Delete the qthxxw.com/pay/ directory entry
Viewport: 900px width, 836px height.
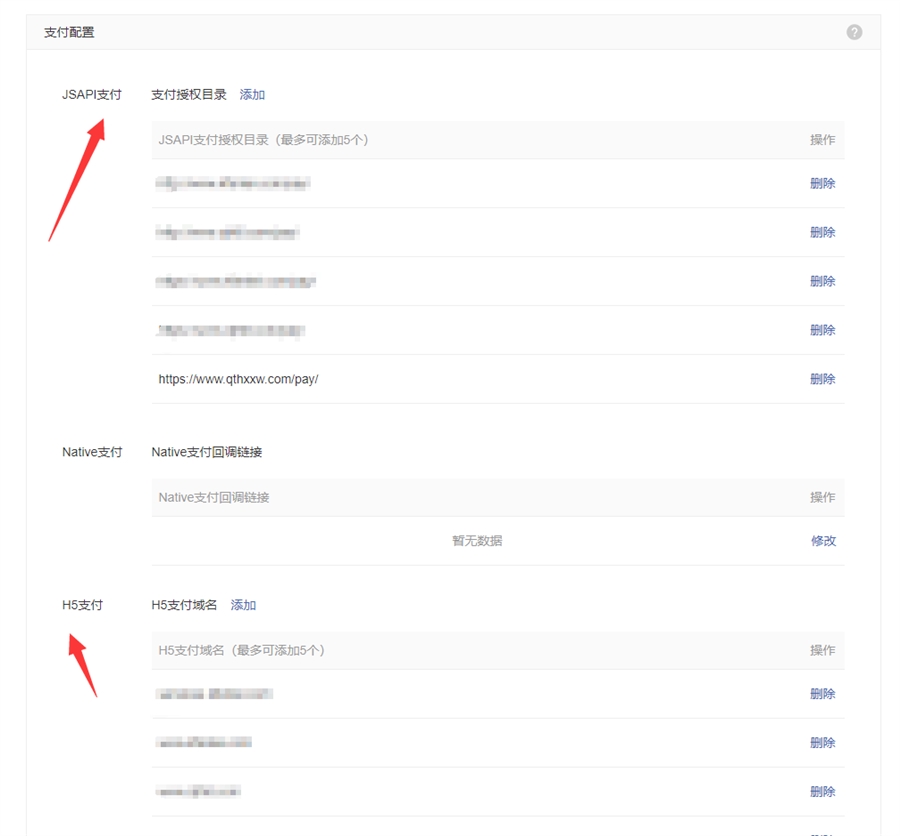[x=822, y=380]
